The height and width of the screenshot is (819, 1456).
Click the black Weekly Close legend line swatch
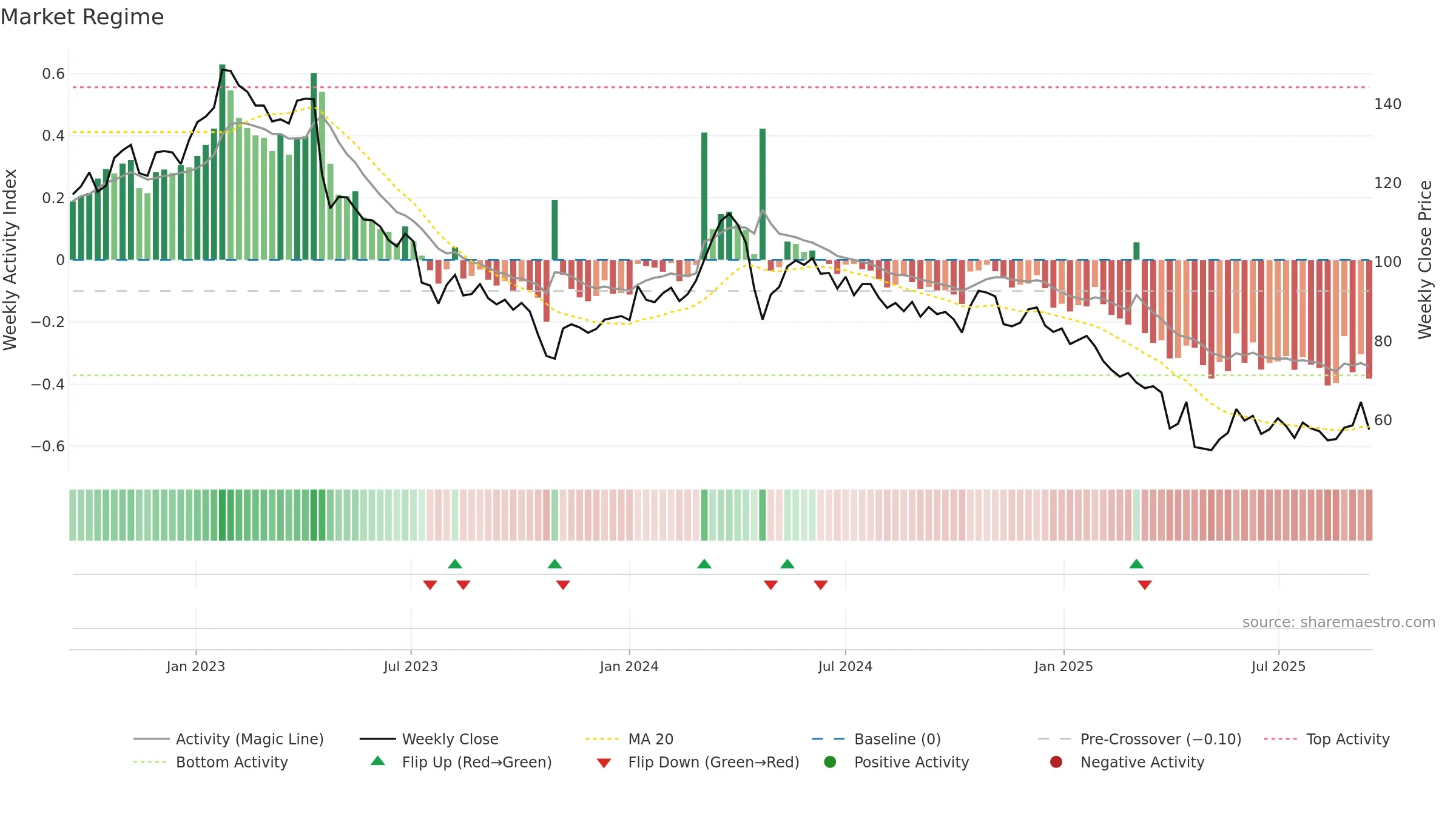[377, 739]
